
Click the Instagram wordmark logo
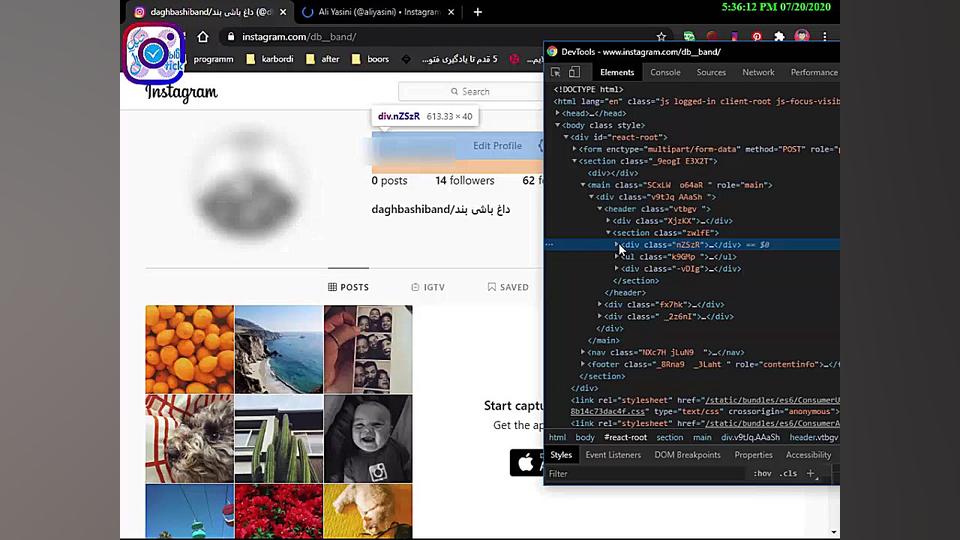pos(181,92)
